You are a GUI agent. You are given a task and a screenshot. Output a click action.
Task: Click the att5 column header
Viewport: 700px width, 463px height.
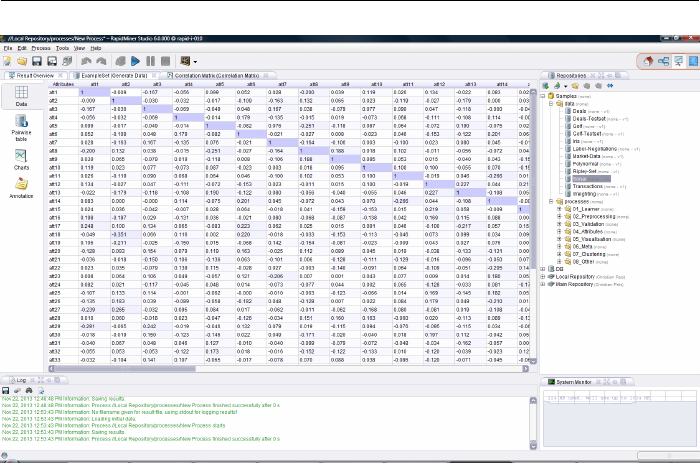219,85
